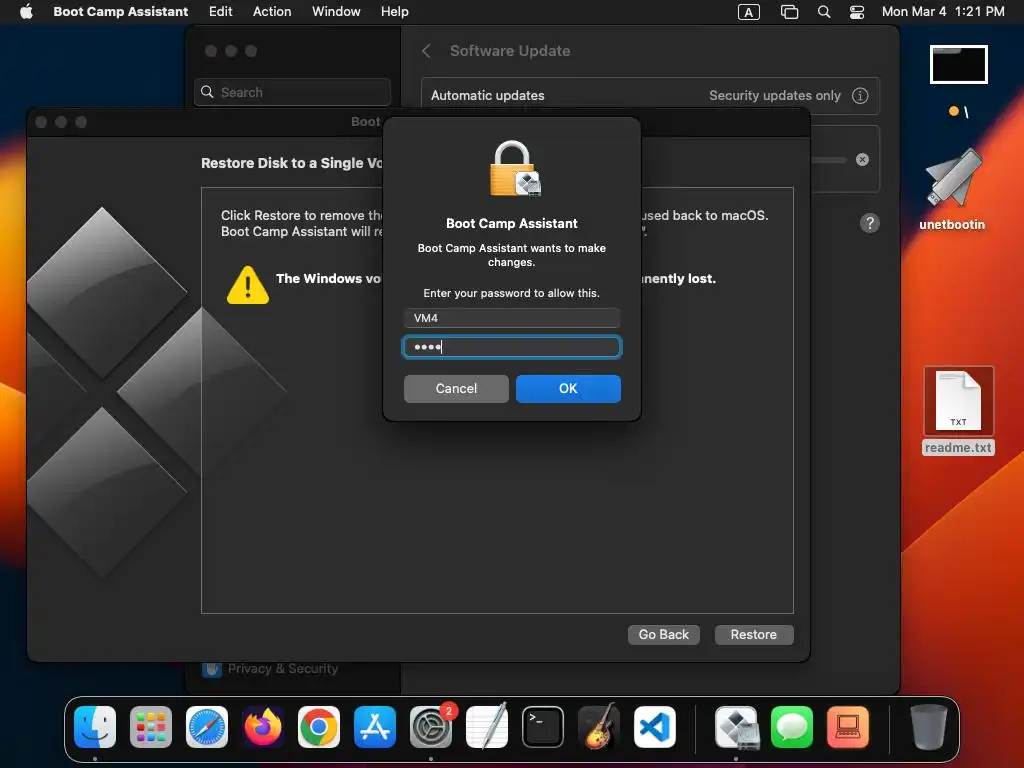
Task: Open the Edit menu
Action: click(x=220, y=11)
